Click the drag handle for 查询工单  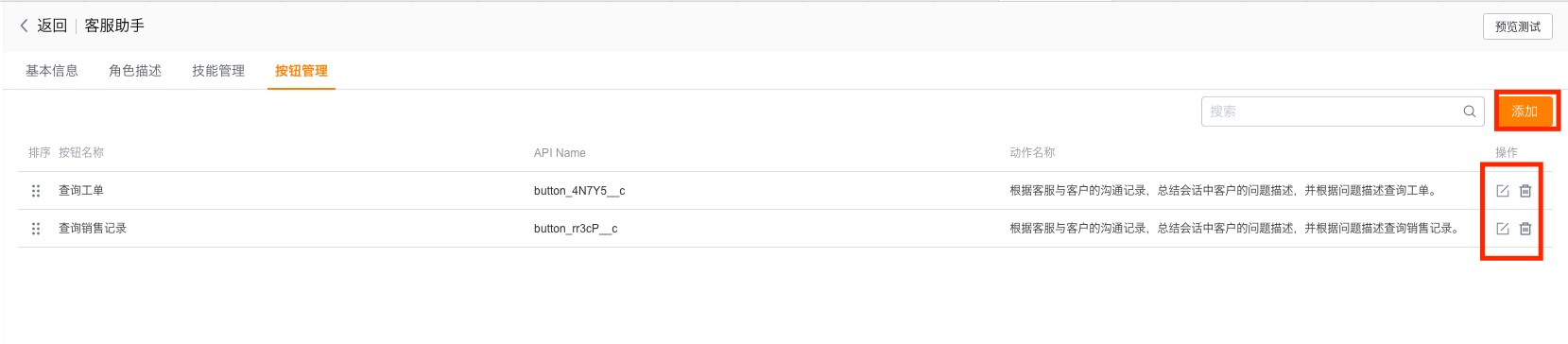[x=36, y=191]
